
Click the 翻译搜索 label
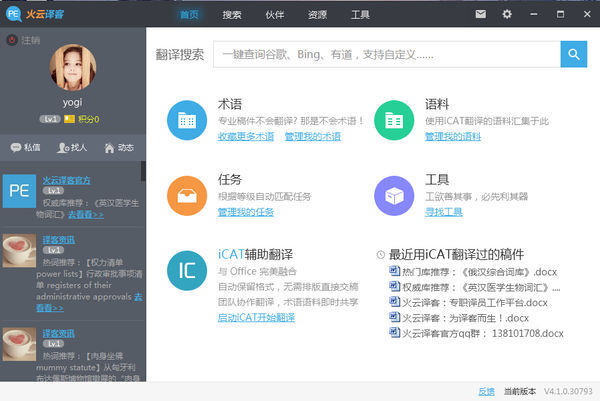(x=180, y=55)
